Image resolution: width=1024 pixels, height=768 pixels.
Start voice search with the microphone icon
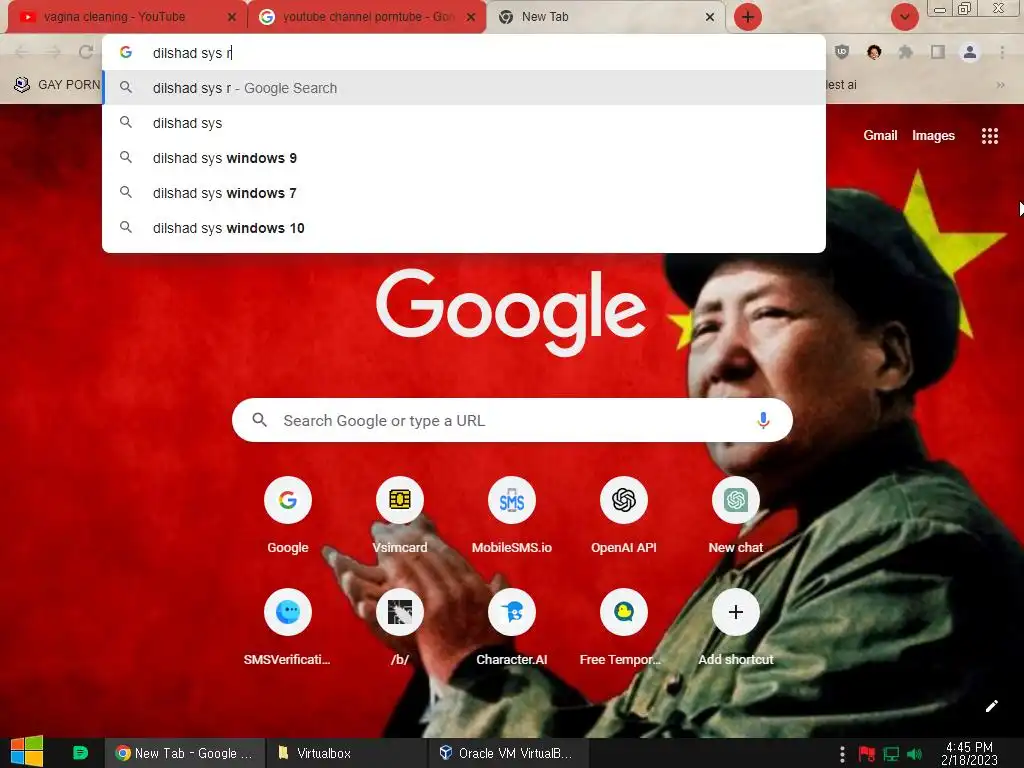click(763, 421)
